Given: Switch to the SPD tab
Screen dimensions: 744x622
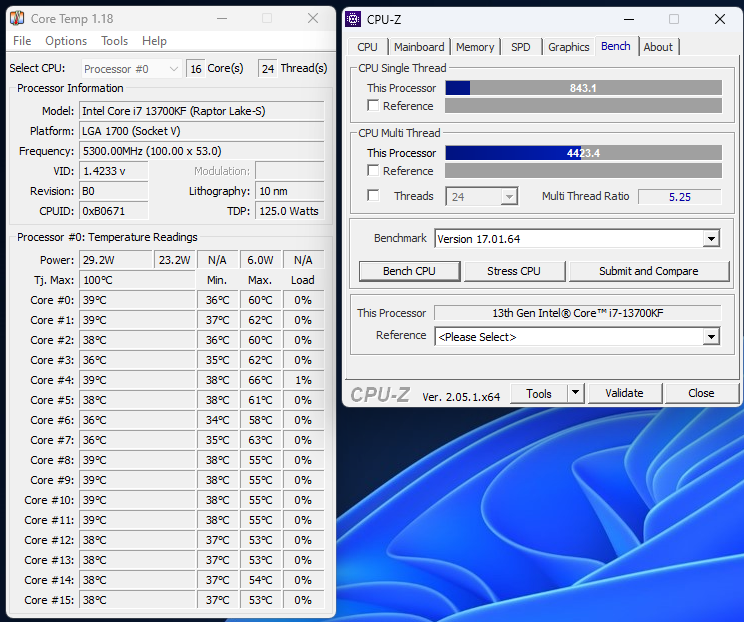Looking at the screenshot, I should tap(521, 47).
